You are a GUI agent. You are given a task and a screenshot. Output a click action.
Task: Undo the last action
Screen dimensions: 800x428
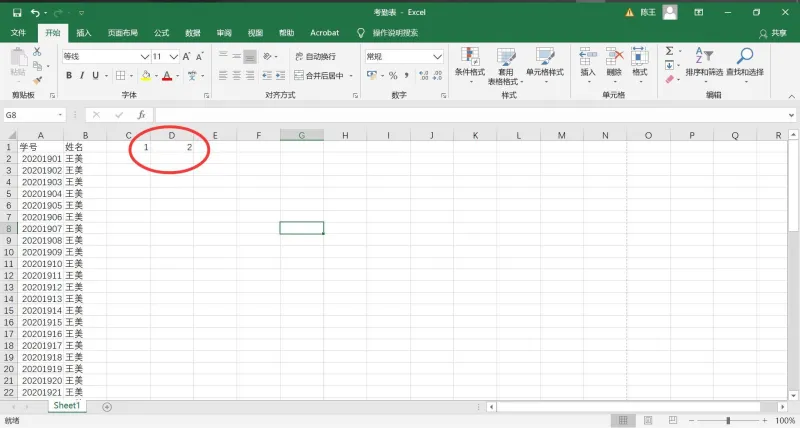[35, 12]
